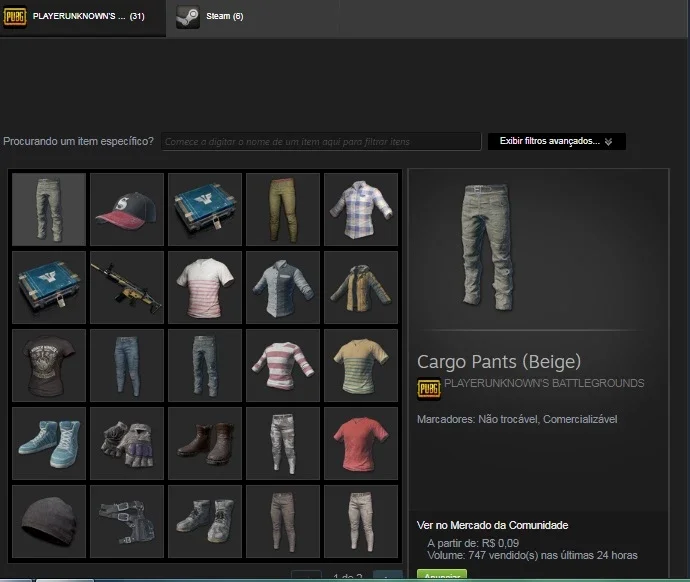Image resolution: width=690 pixels, height=582 pixels.
Task: Switch to the Steam inventory tab
Action: click(210, 17)
